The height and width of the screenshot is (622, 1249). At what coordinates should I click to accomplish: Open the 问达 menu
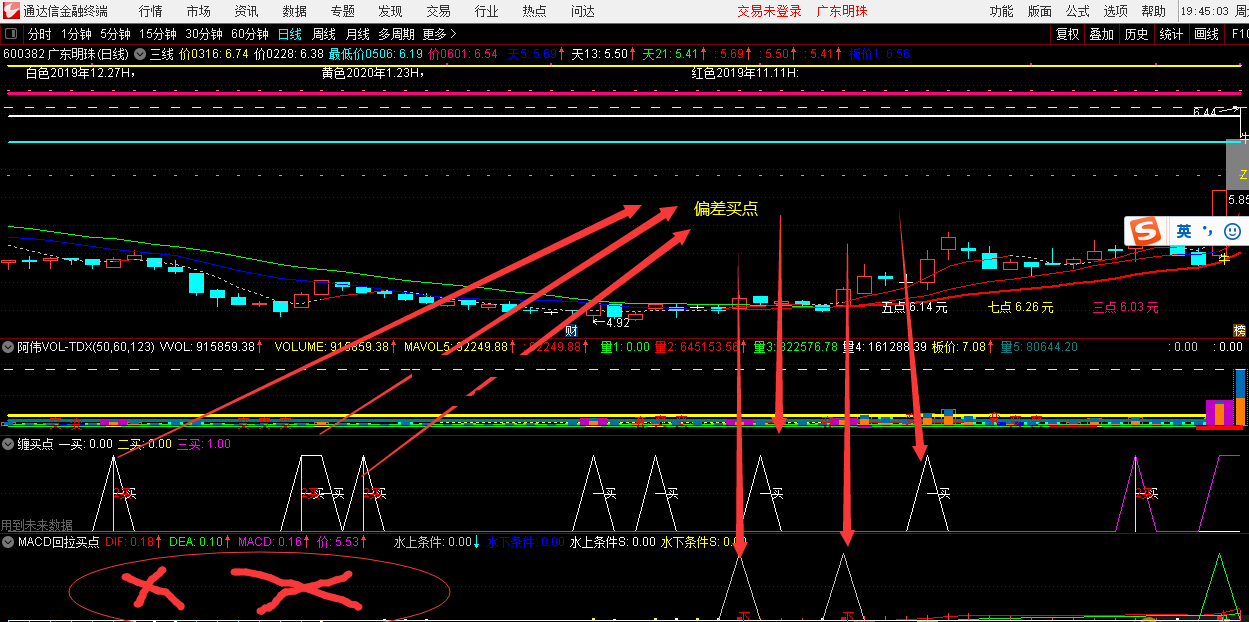coord(582,11)
